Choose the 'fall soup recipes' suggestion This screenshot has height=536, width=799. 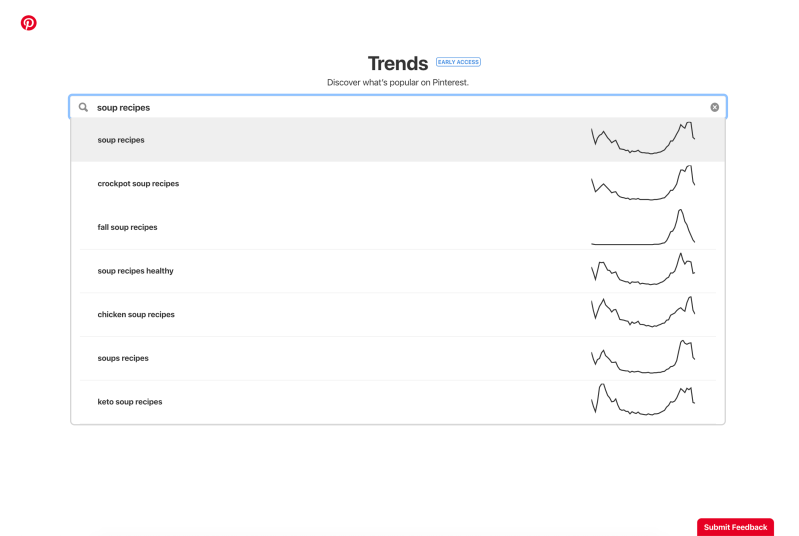coord(397,227)
